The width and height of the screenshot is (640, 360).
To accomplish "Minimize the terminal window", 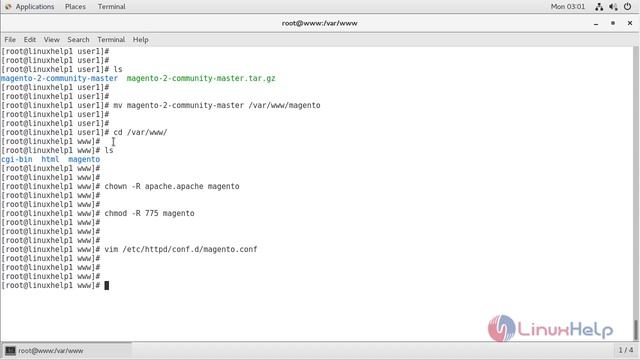I will 596,23.
